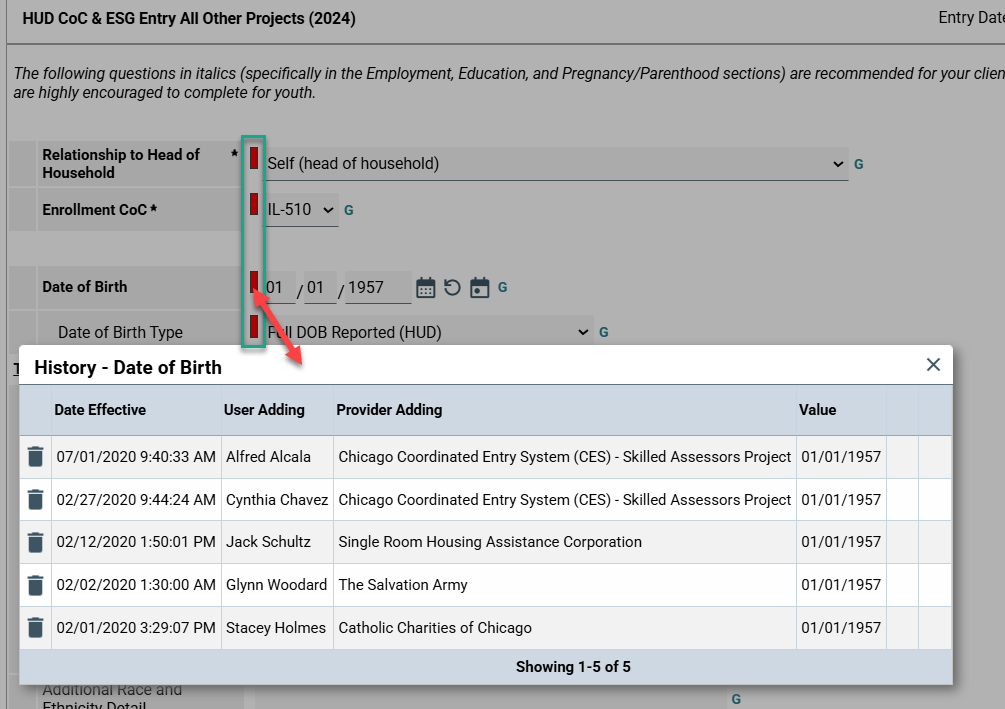
Task: Open the Relationship to Head of Household dropdown
Action: tap(555, 164)
